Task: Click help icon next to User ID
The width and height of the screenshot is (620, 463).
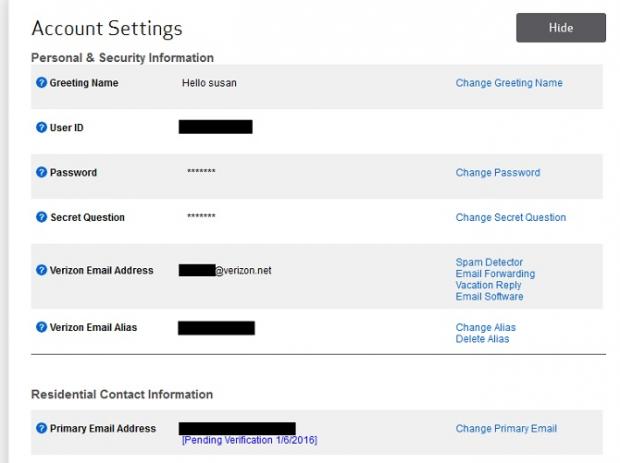Action: click(42, 128)
